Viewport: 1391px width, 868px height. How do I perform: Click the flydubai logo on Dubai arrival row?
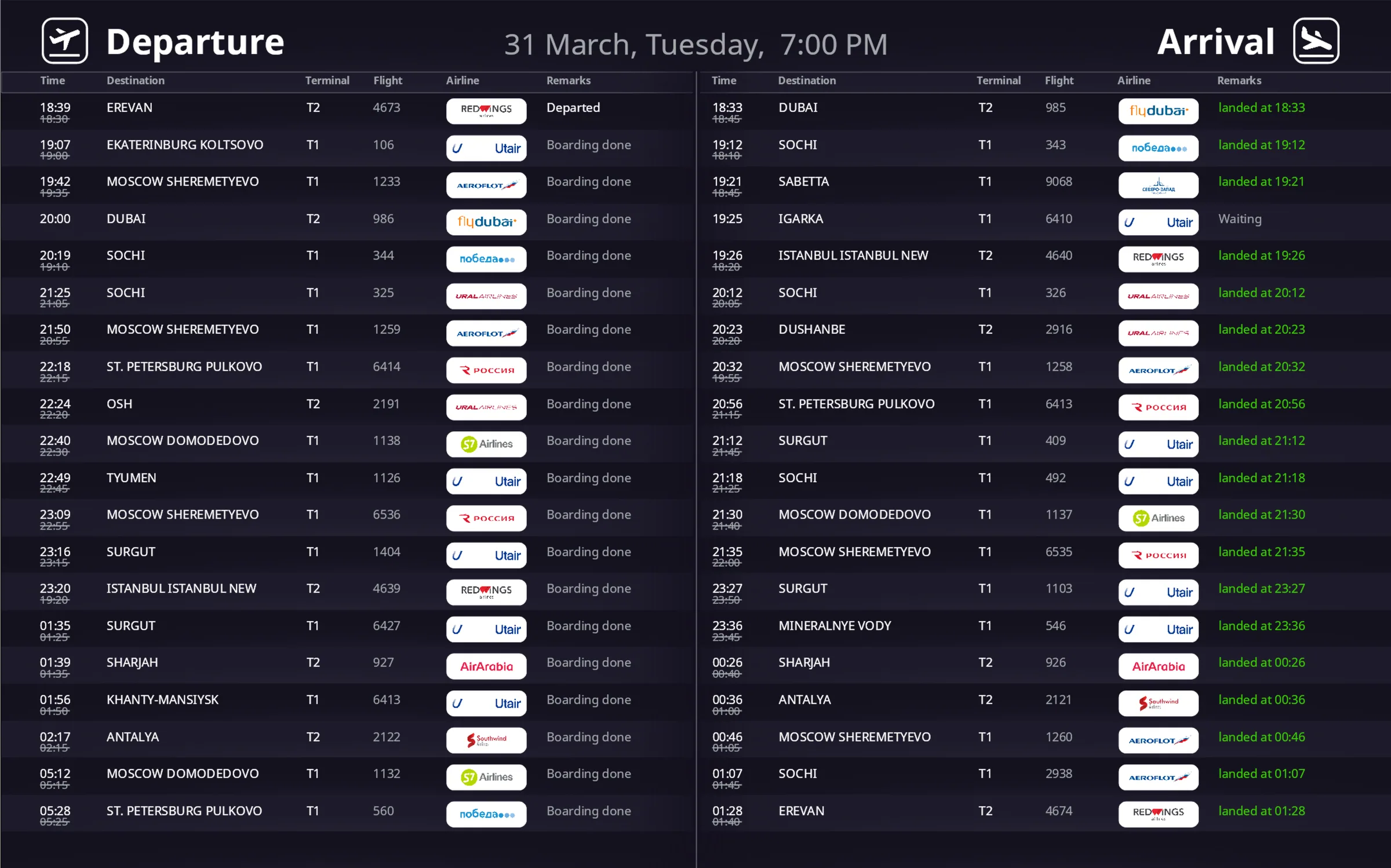click(x=1158, y=111)
